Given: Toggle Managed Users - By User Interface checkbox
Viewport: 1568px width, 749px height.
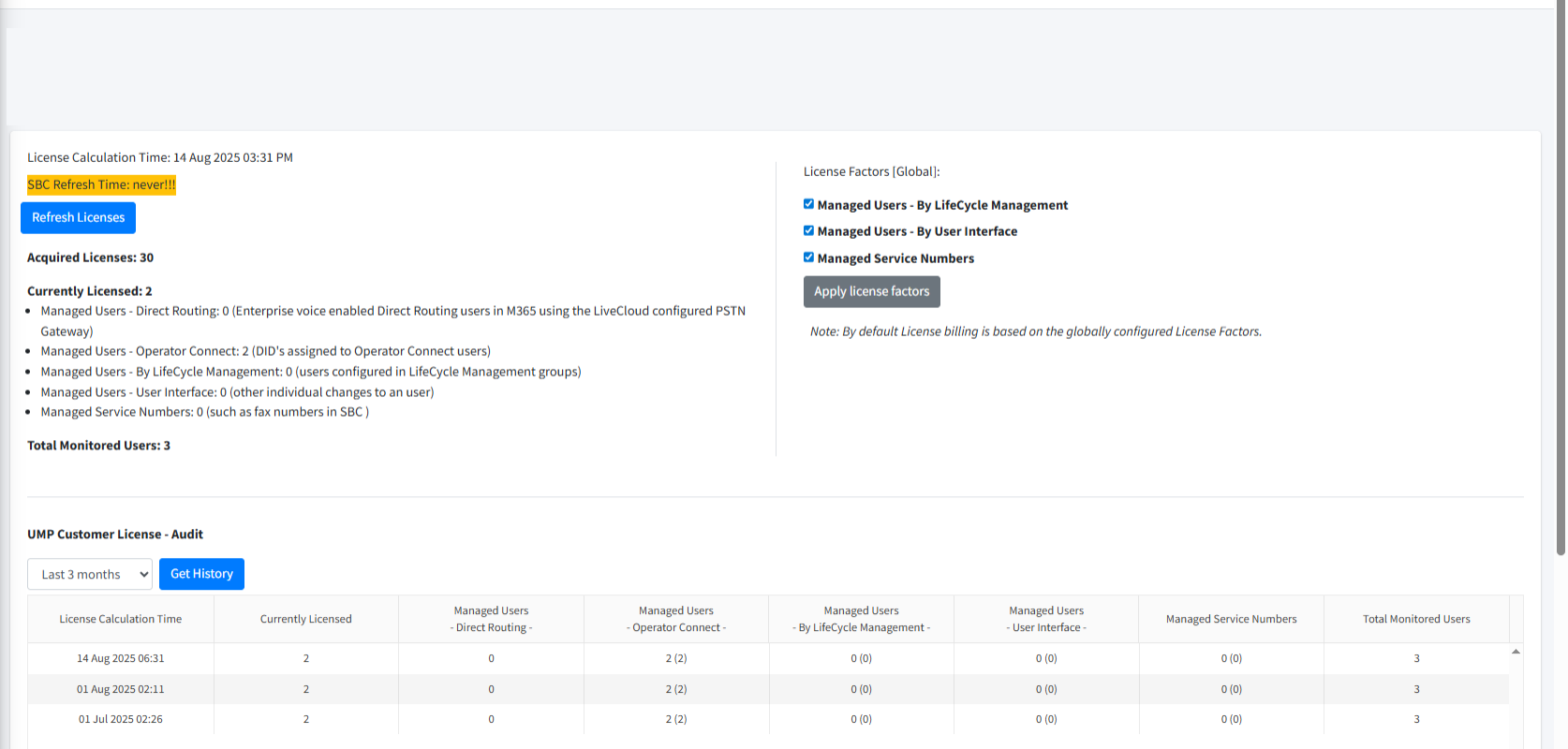Looking at the screenshot, I should coord(808,230).
